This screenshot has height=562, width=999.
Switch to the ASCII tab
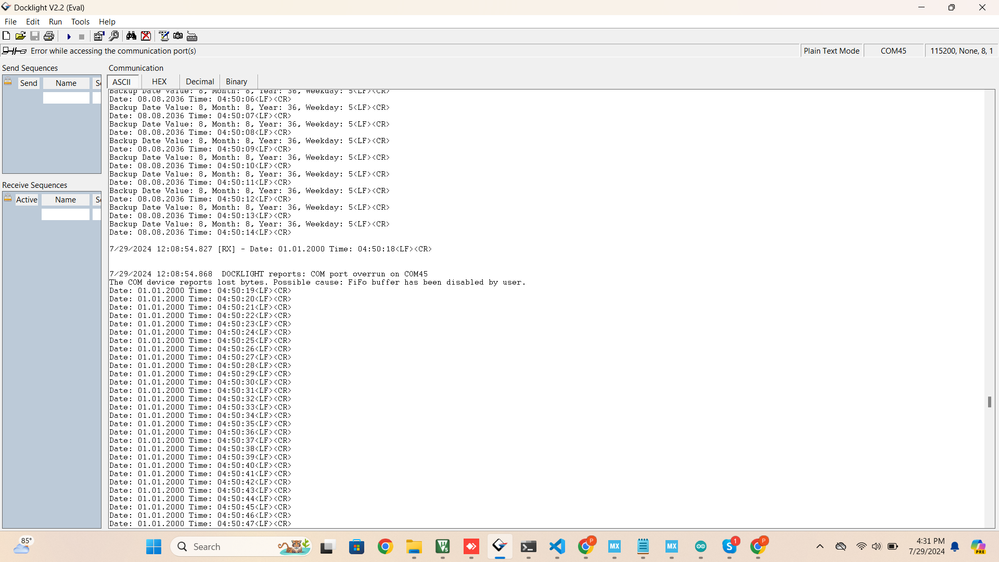[x=122, y=82]
